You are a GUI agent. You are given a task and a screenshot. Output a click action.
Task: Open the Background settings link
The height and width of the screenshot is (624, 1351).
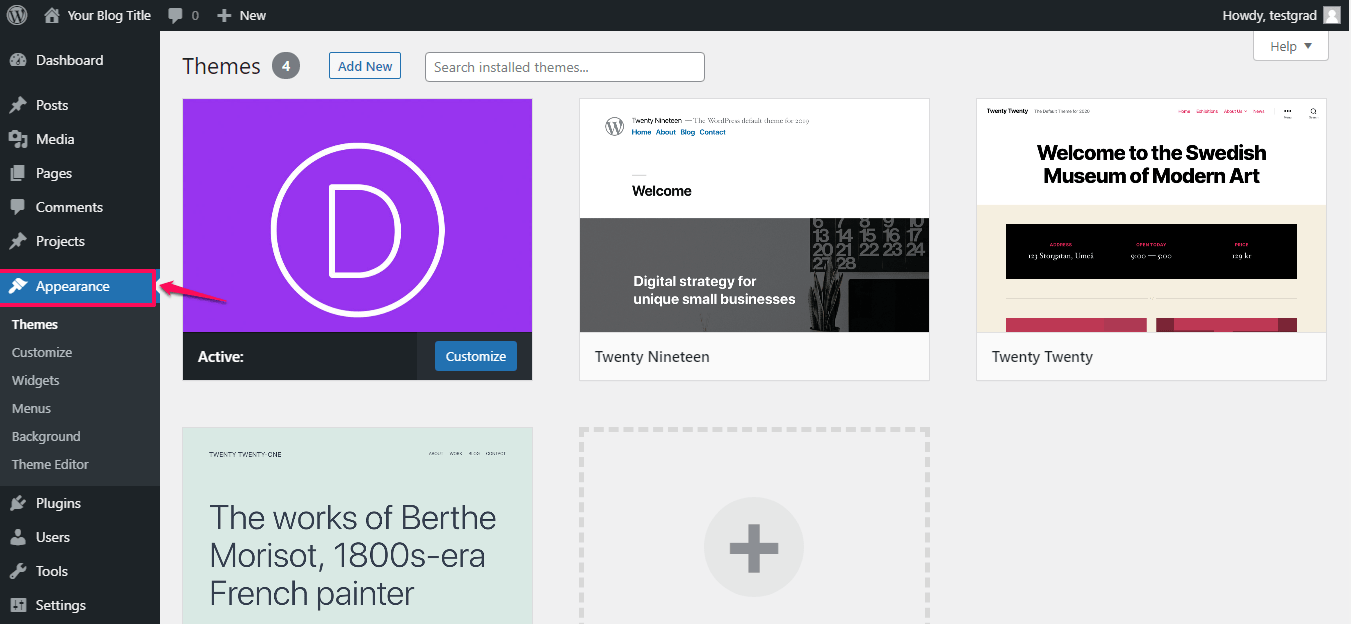(x=45, y=436)
